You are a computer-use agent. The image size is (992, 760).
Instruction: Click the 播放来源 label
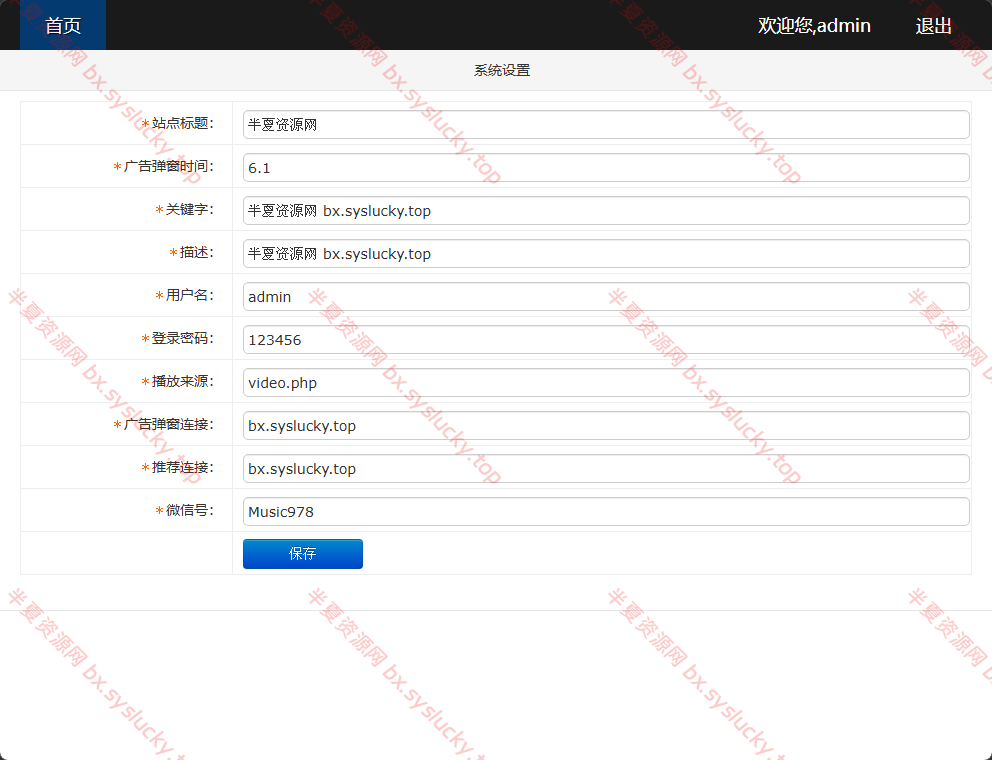(183, 382)
